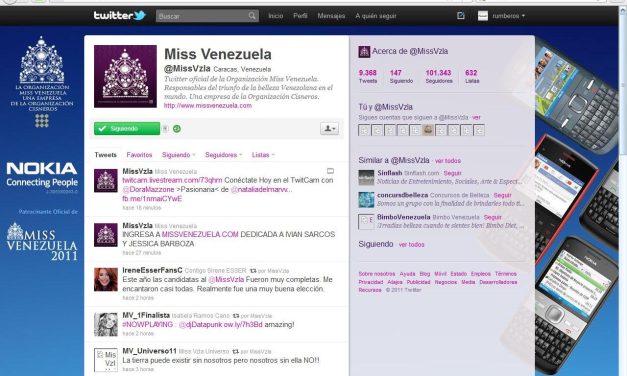Click the browser vertical scrollbar
Image resolution: width=627 pixels, height=376 pixels.
pos(623,190)
